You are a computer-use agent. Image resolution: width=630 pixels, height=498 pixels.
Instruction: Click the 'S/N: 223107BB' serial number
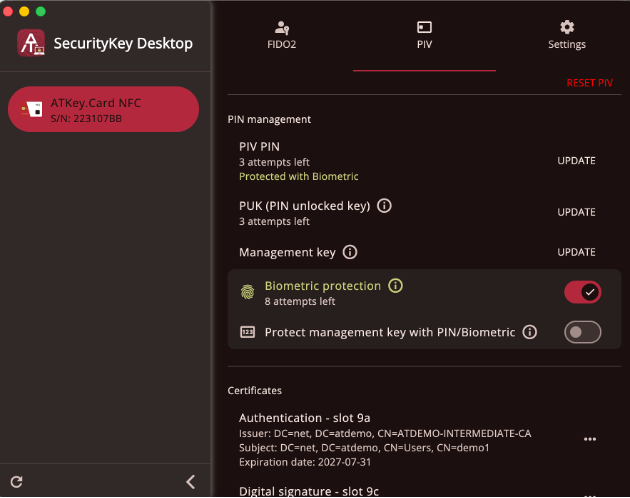(x=86, y=119)
